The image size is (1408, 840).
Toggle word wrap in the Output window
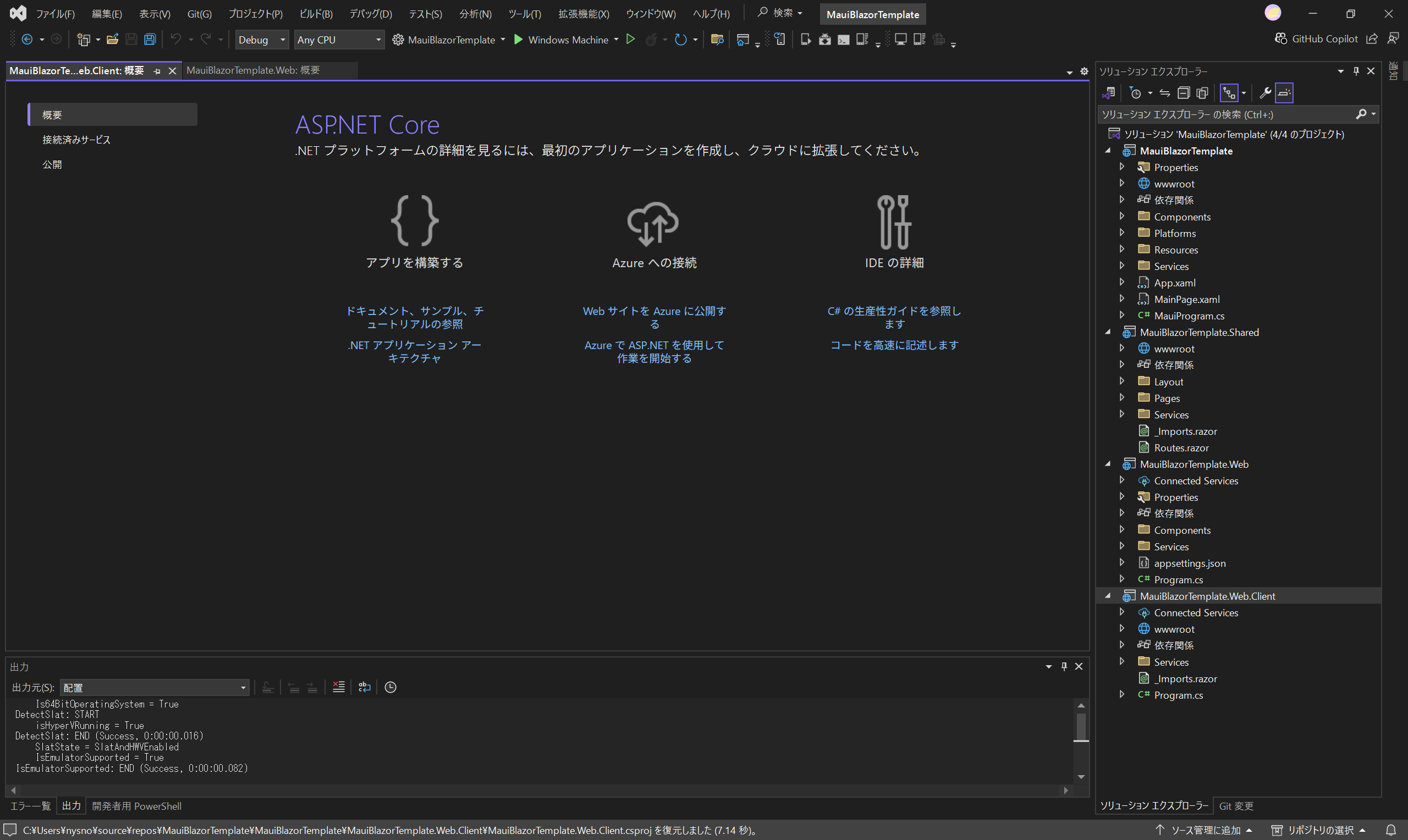tap(364, 687)
